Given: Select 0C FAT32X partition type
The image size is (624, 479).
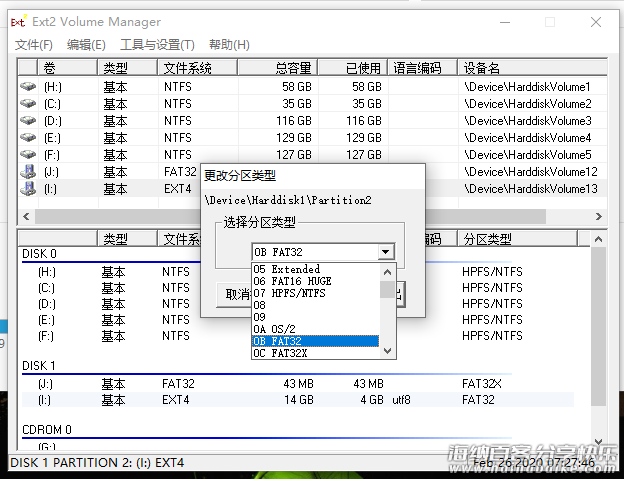Looking at the screenshot, I should [x=316, y=353].
